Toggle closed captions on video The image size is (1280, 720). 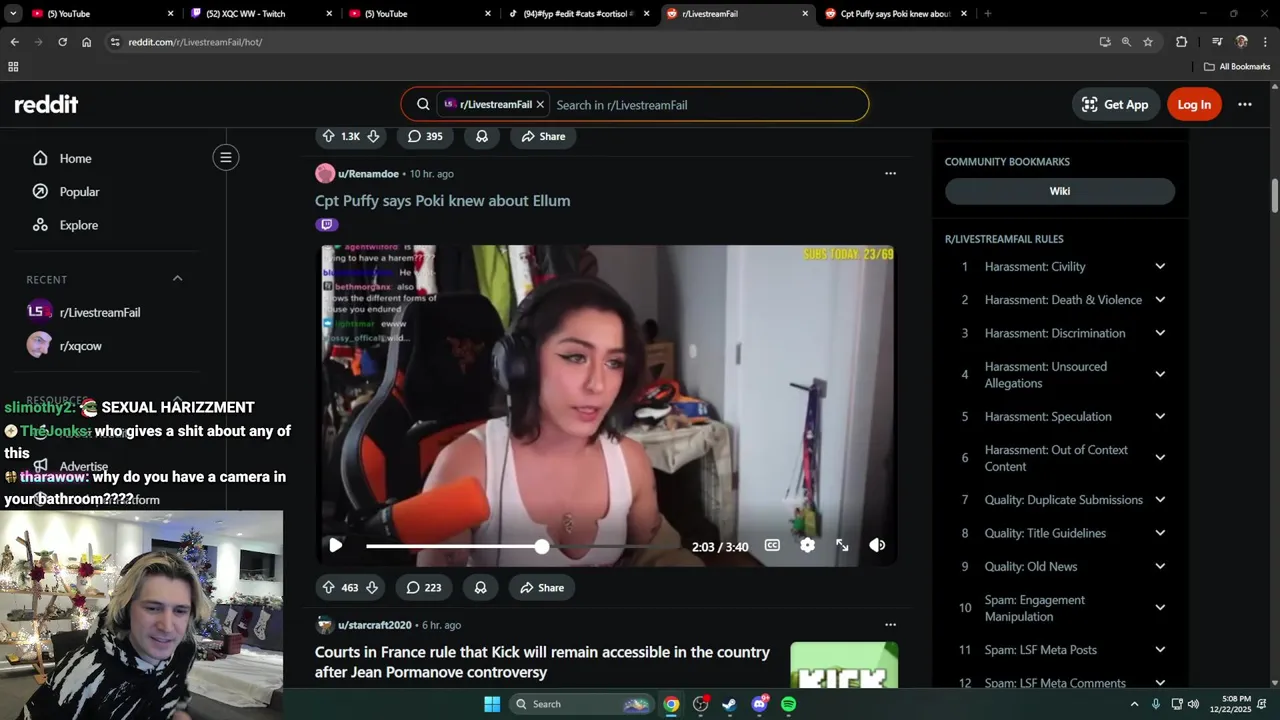[772, 545]
